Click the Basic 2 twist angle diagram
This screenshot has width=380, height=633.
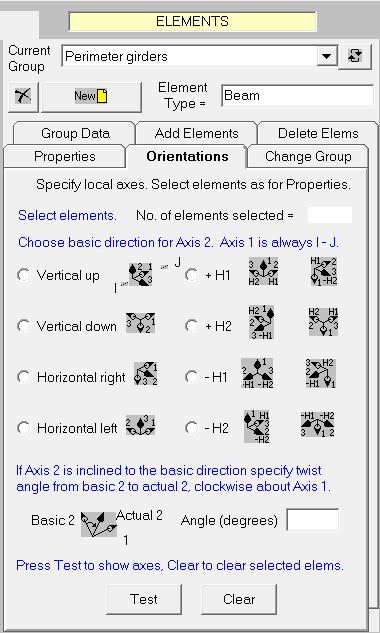[x=99, y=524]
